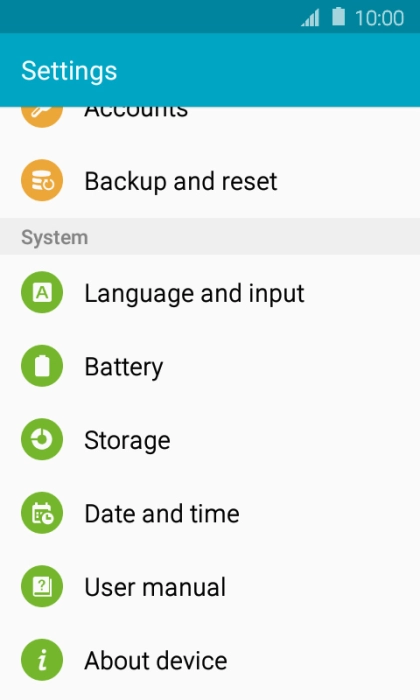This screenshot has width=420, height=700.
Task: Open the Storage settings entry
Action: point(210,440)
